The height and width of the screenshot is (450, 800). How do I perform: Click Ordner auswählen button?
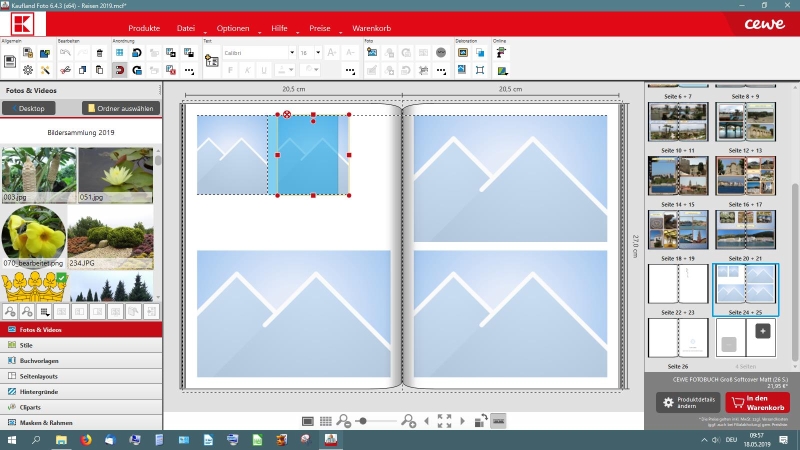[x=119, y=108]
